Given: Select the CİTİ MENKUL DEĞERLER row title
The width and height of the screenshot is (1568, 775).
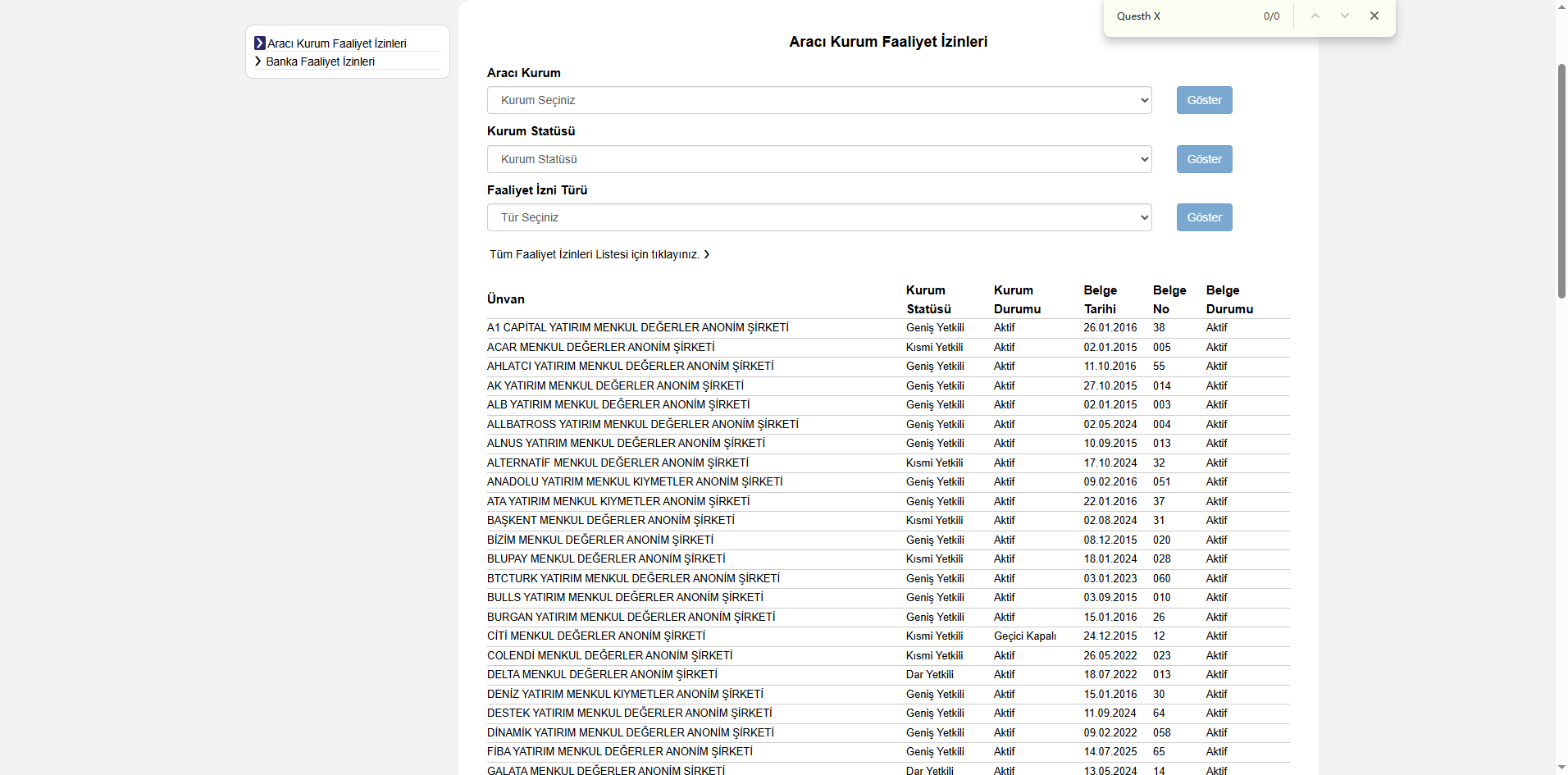Looking at the screenshot, I should (x=595, y=636).
